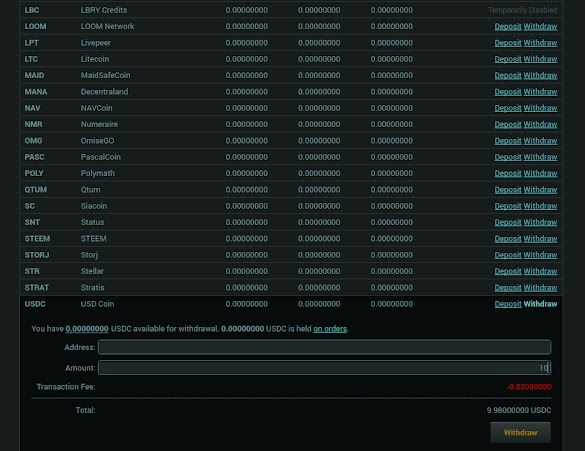Open the on orders link
This screenshot has width=585, height=451.
330,329
